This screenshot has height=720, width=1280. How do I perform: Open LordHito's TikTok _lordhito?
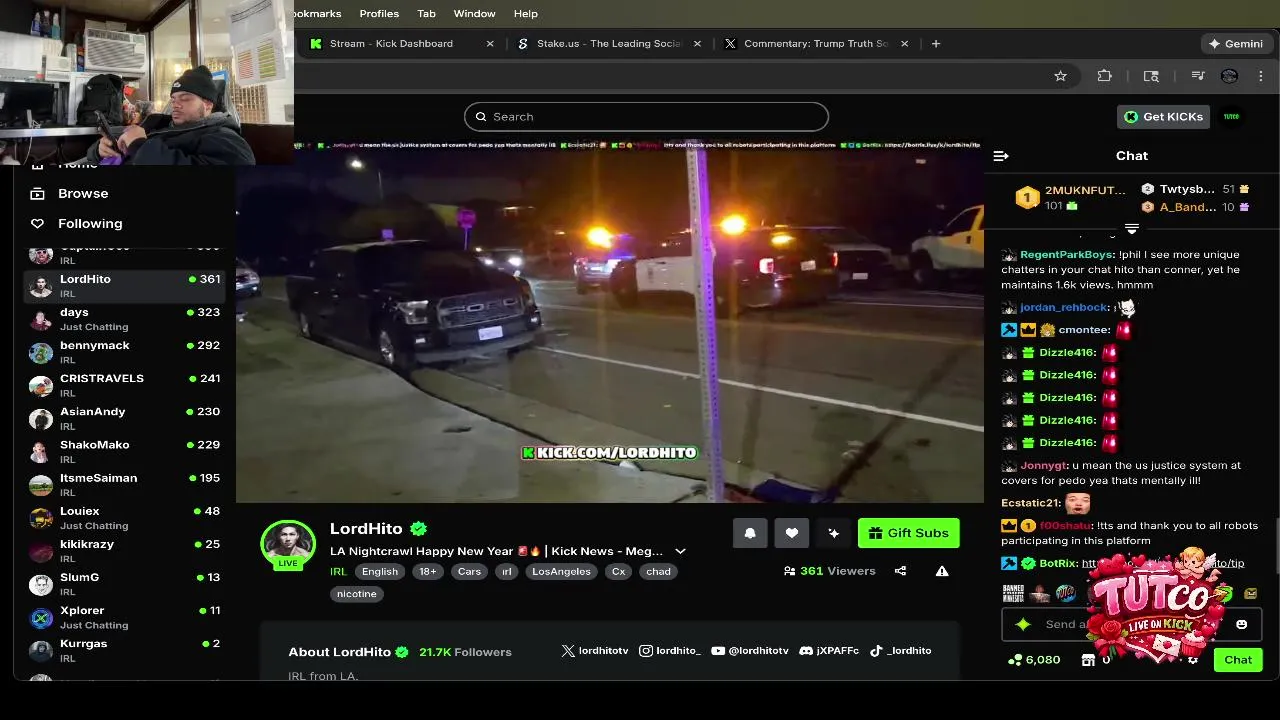[900, 651]
